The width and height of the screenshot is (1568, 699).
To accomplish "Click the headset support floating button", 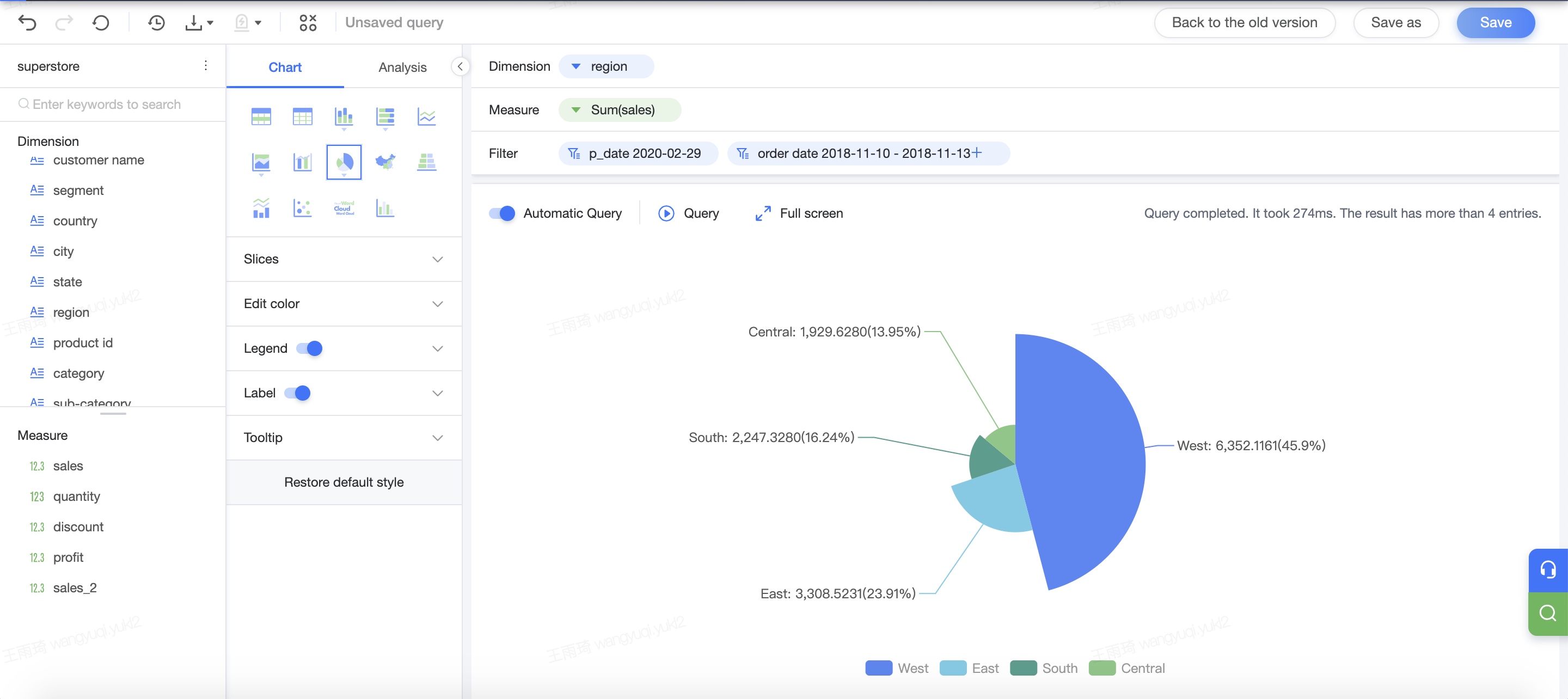I will [1548, 570].
